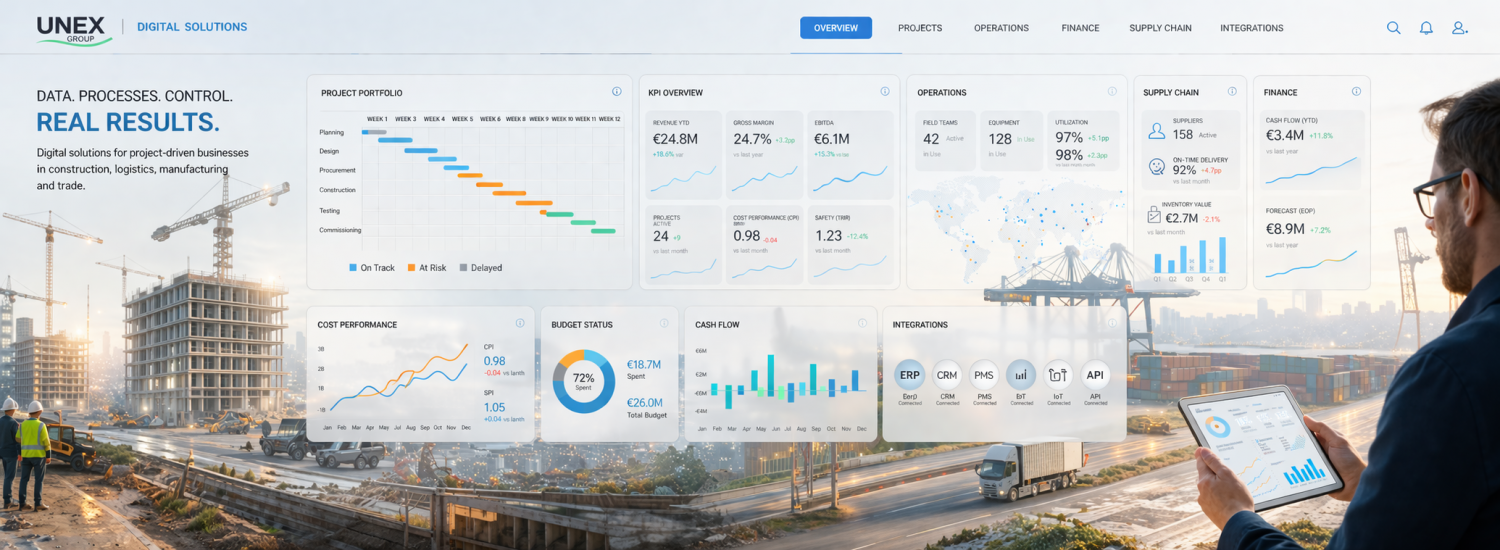
Task: Select the CRM integration icon
Action: [x=946, y=376]
